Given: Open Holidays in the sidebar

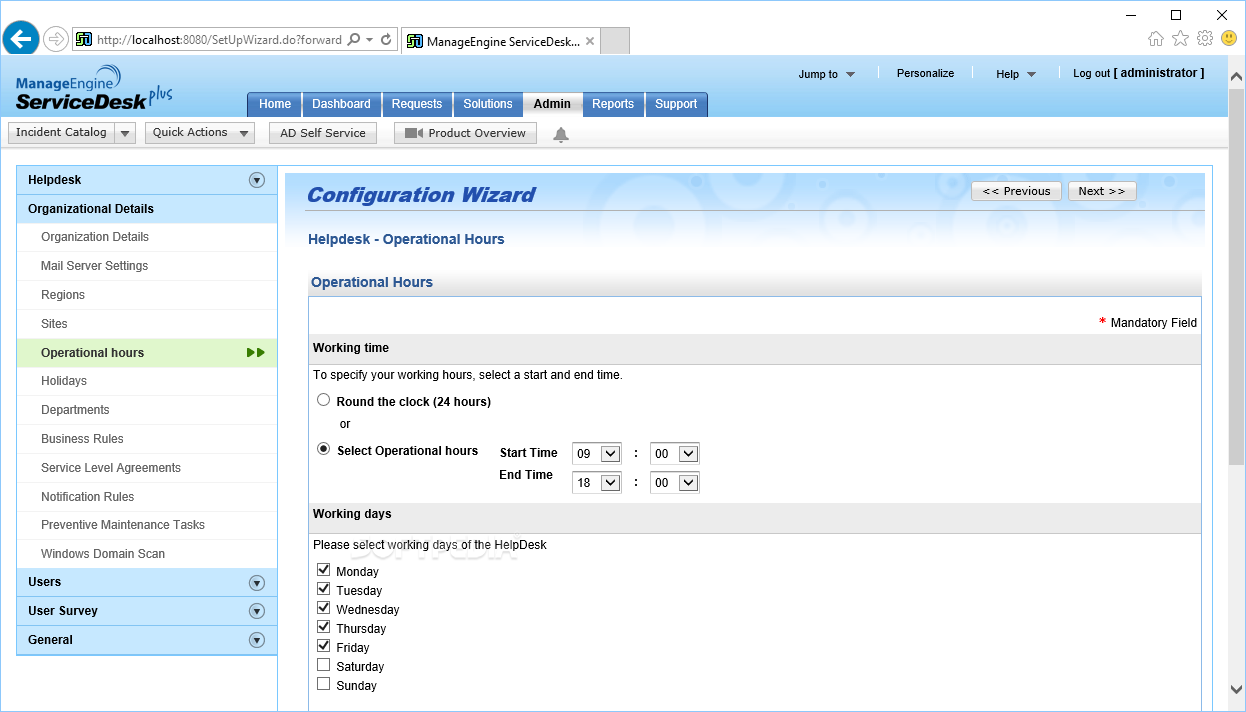Looking at the screenshot, I should [x=64, y=381].
